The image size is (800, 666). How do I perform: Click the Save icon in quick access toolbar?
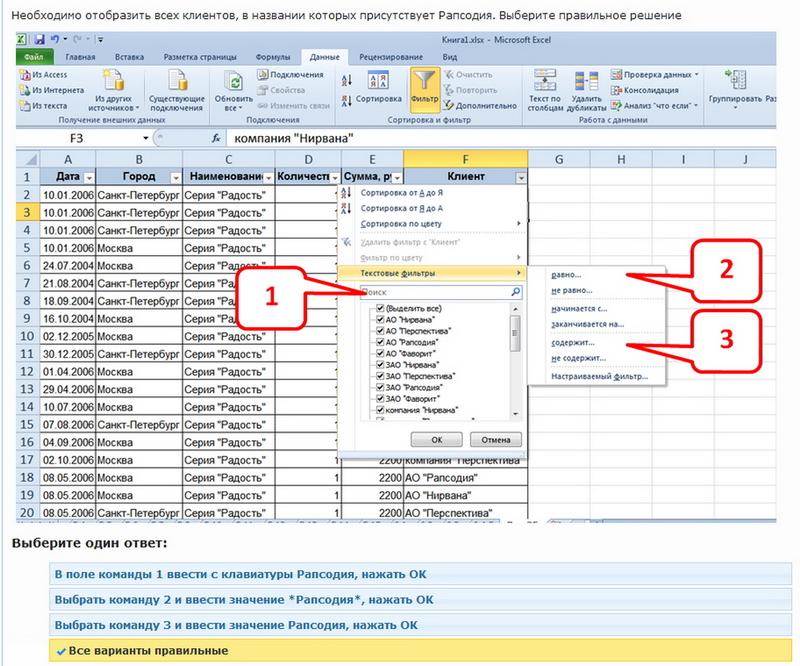pyautogui.click(x=40, y=39)
